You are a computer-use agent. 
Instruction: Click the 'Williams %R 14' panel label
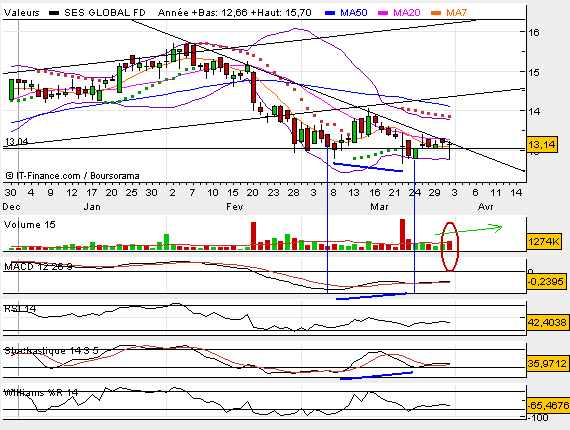coord(41,393)
